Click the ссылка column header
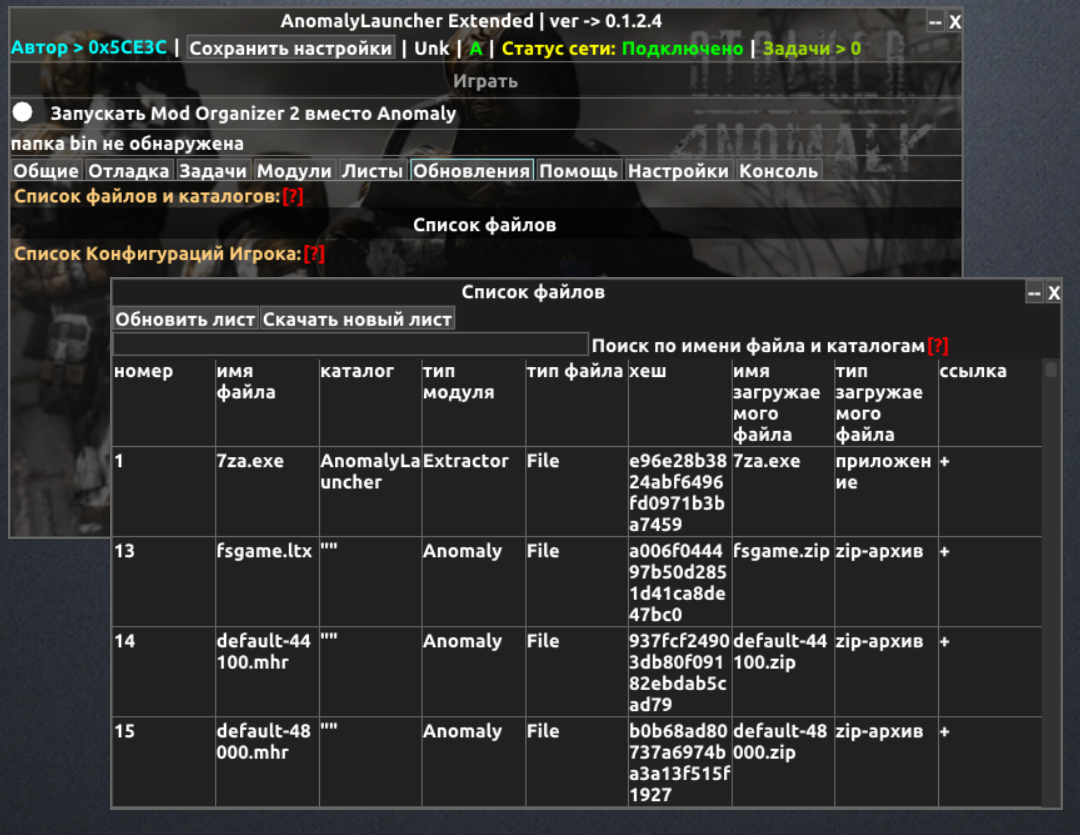The width and height of the screenshot is (1080, 835). pos(973,371)
